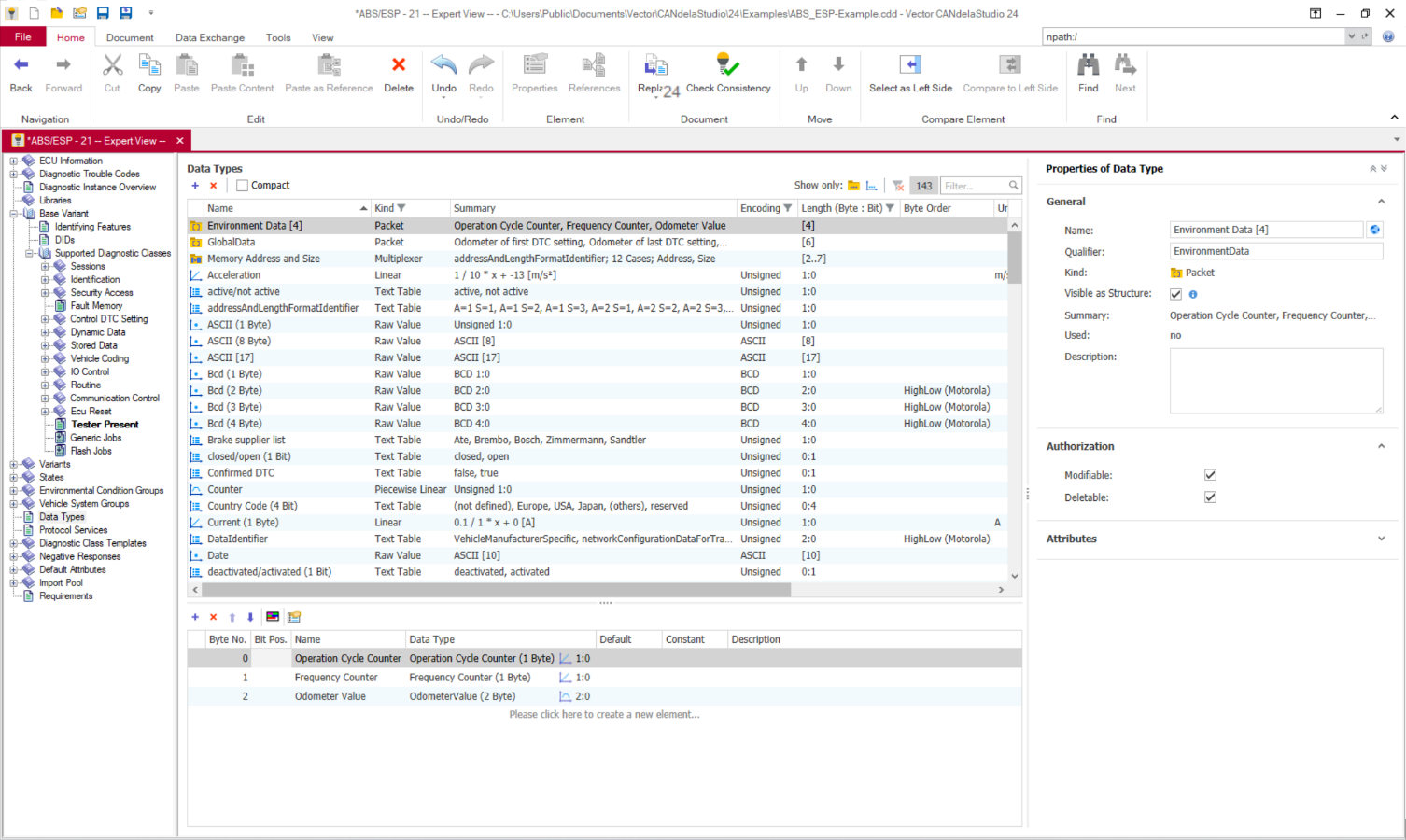Click the Replace icon in Document group
Image resolution: width=1406 pixels, height=840 pixels.
[655, 65]
